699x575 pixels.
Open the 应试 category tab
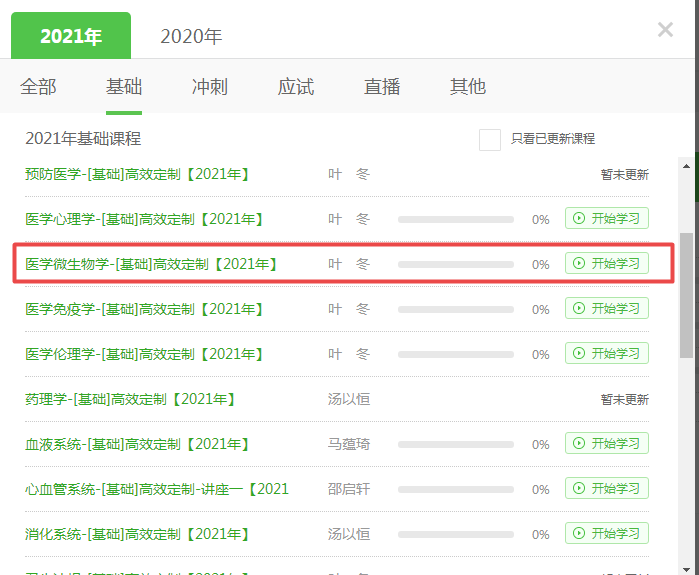[296, 87]
